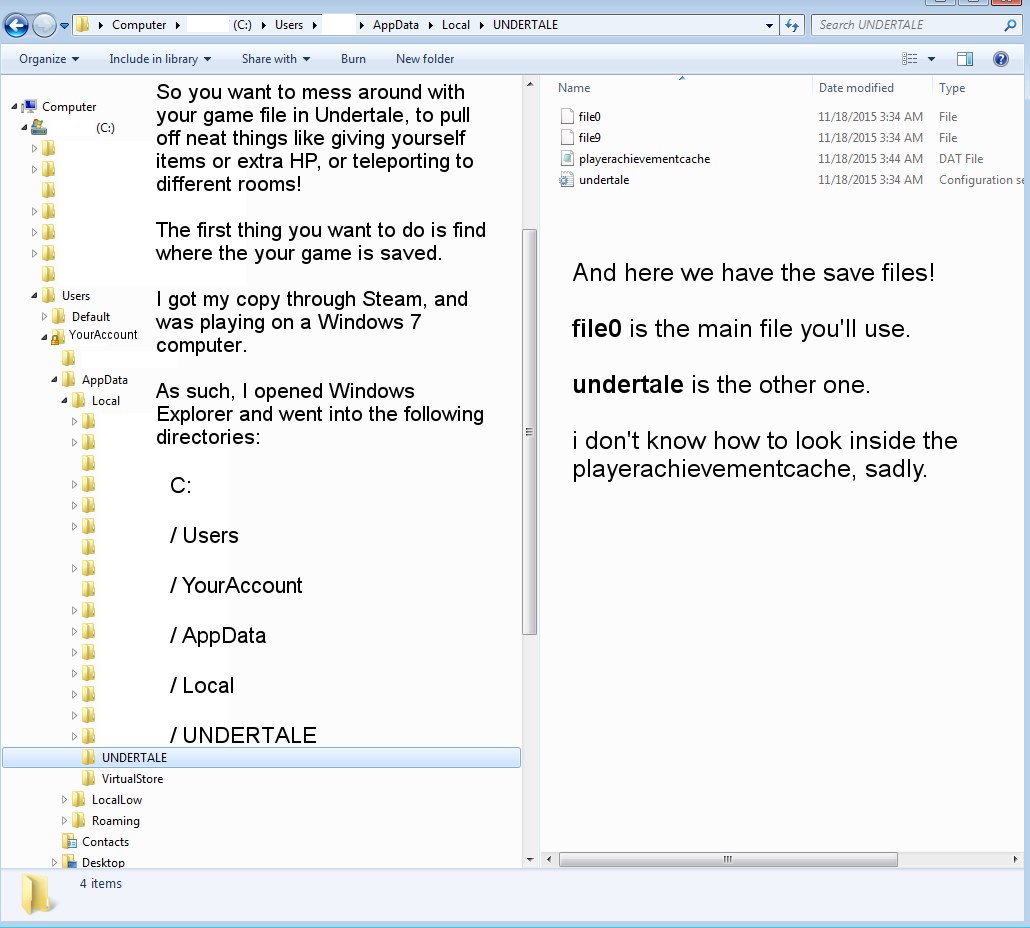Click the Forward navigation arrow button
Viewport: 1030px width, 928px height.
[x=44, y=26]
